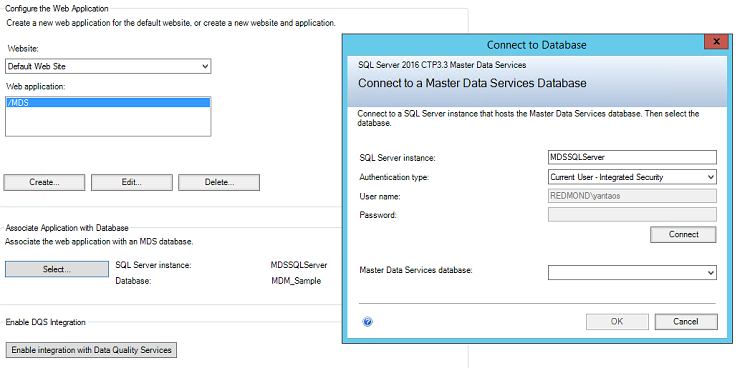
Task: Click the Connect to Database title bar
Action: [x=537, y=45]
